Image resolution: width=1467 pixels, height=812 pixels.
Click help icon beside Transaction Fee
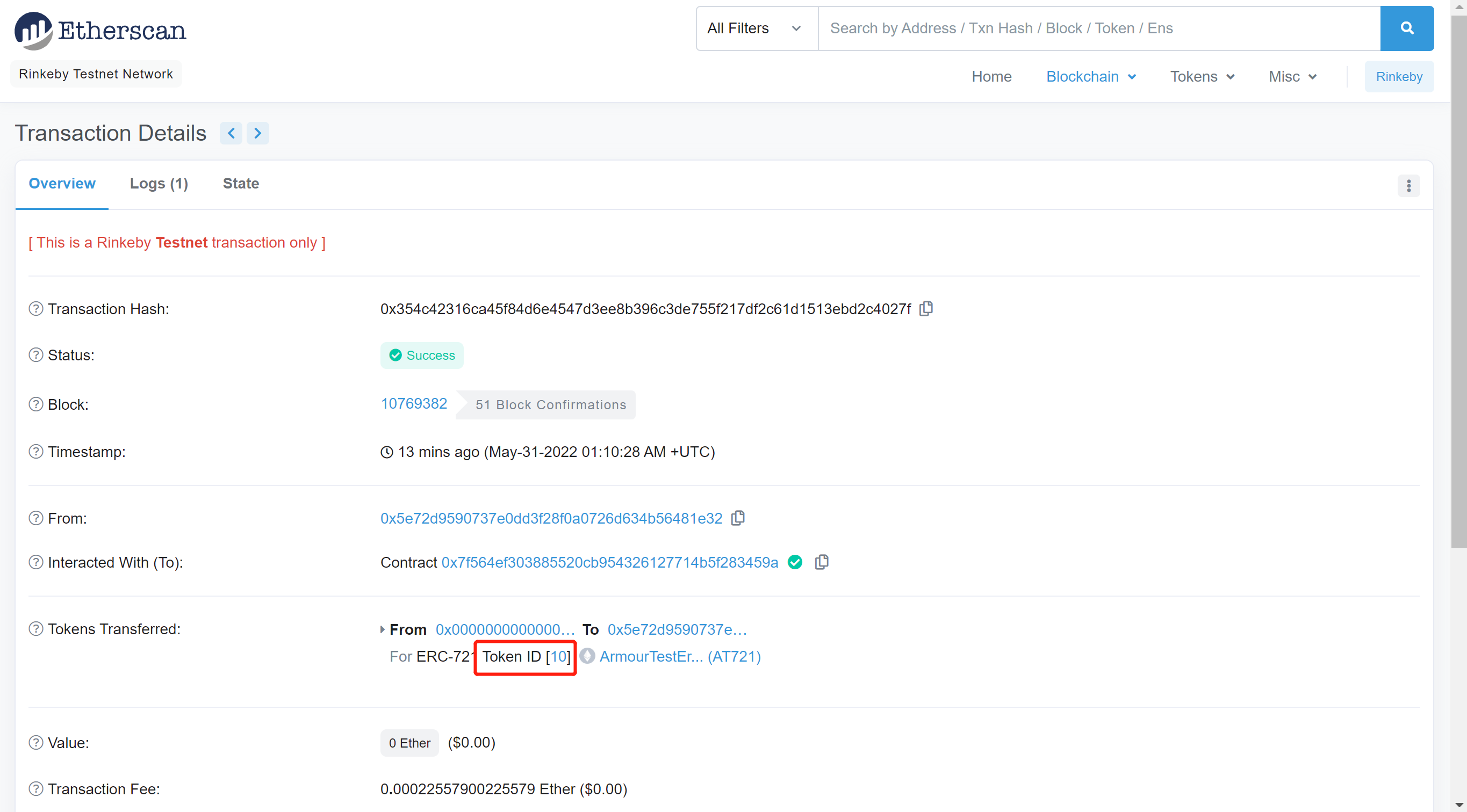click(36, 789)
